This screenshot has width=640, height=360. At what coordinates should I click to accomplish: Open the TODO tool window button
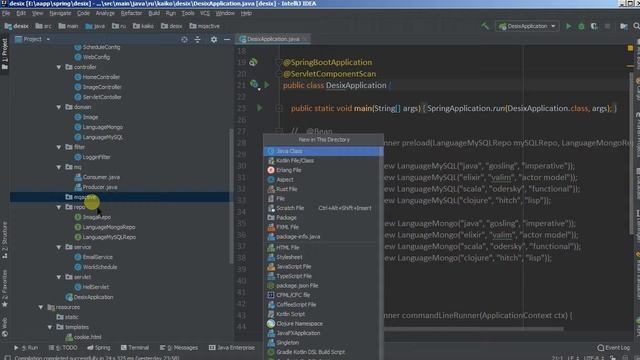tap(62, 348)
